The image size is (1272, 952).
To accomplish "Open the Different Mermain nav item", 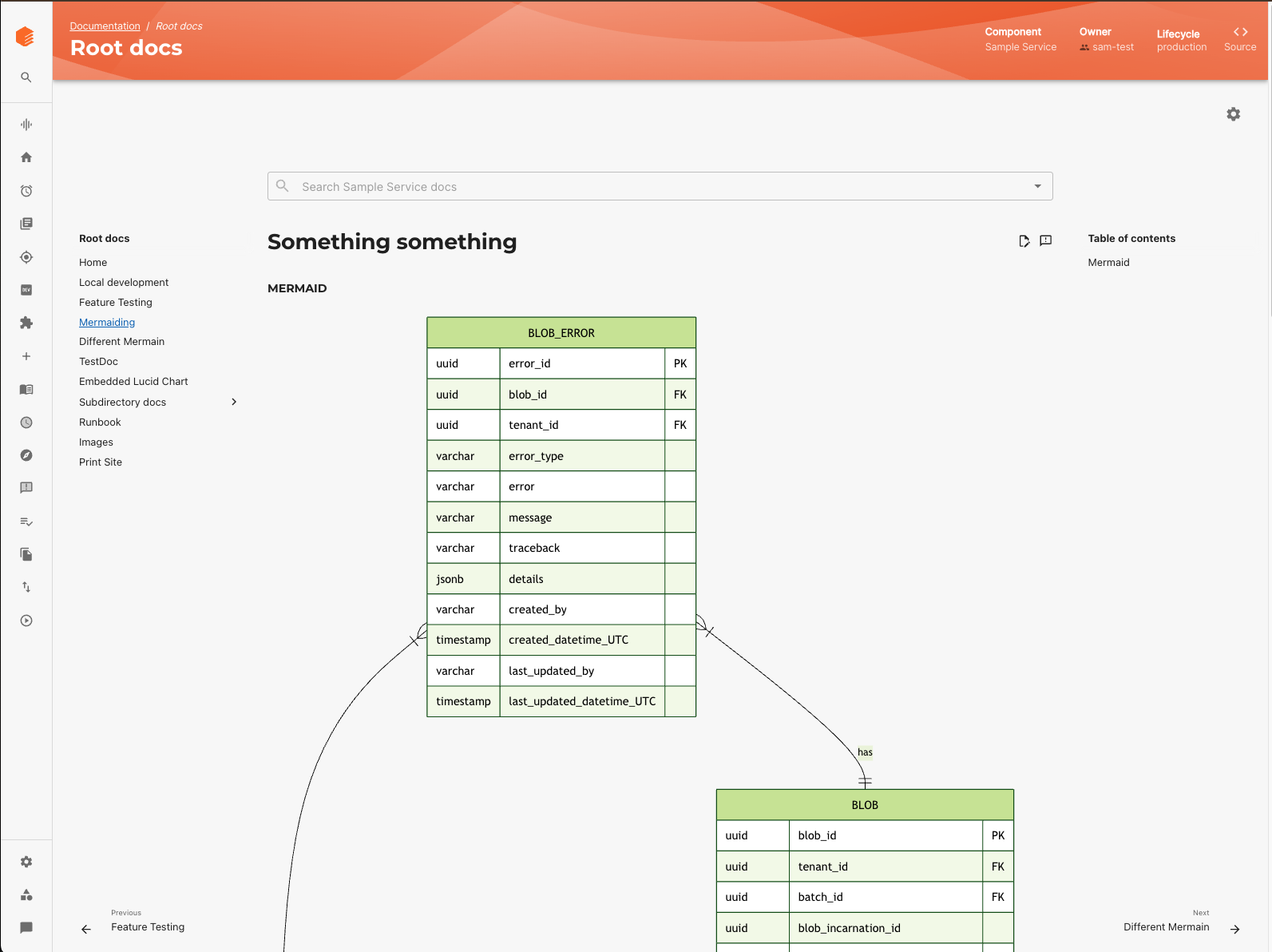I will coord(121,342).
